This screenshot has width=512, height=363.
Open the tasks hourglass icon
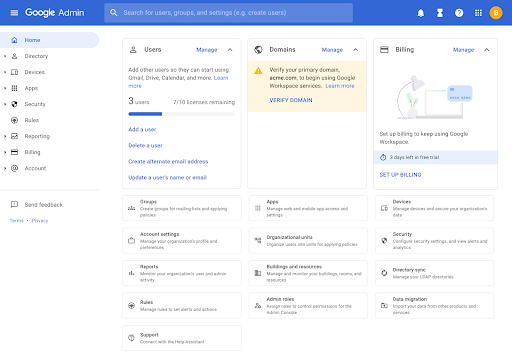pyautogui.click(x=440, y=13)
